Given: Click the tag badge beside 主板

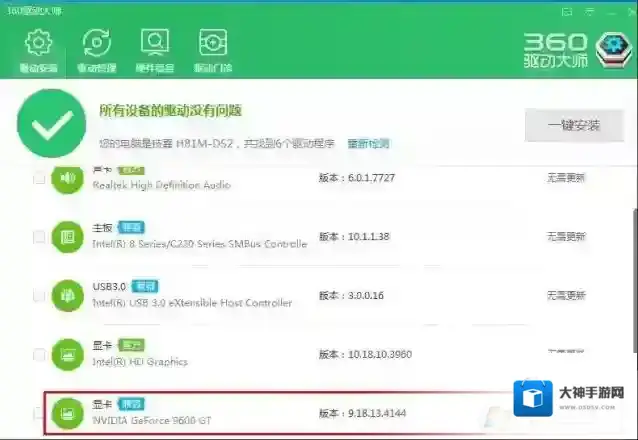Looking at the screenshot, I should click(131, 228).
